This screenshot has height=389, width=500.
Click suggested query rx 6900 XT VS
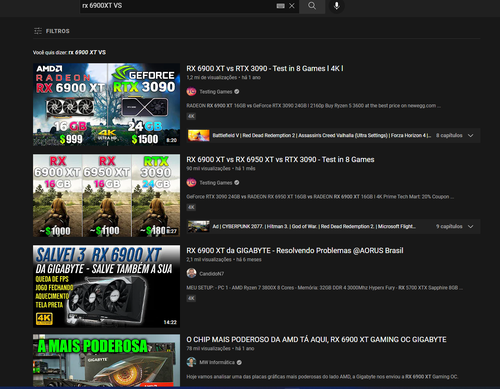(87, 52)
